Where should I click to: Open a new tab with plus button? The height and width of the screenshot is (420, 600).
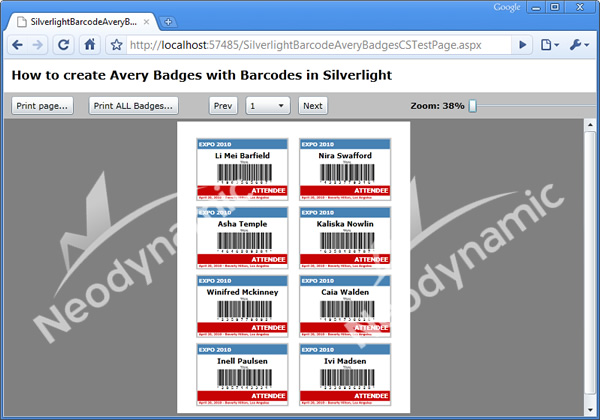(168, 22)
